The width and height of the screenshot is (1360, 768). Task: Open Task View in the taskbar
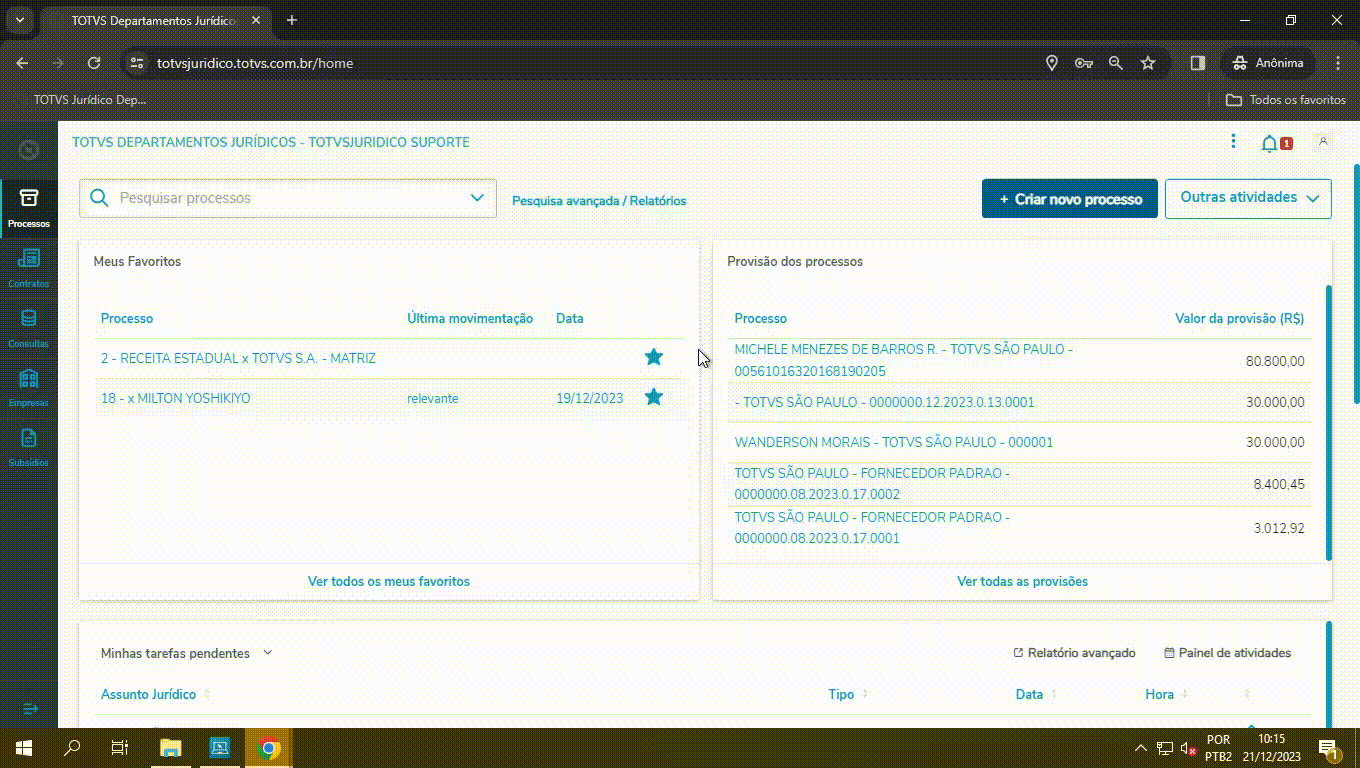click(x=120, y=748)
